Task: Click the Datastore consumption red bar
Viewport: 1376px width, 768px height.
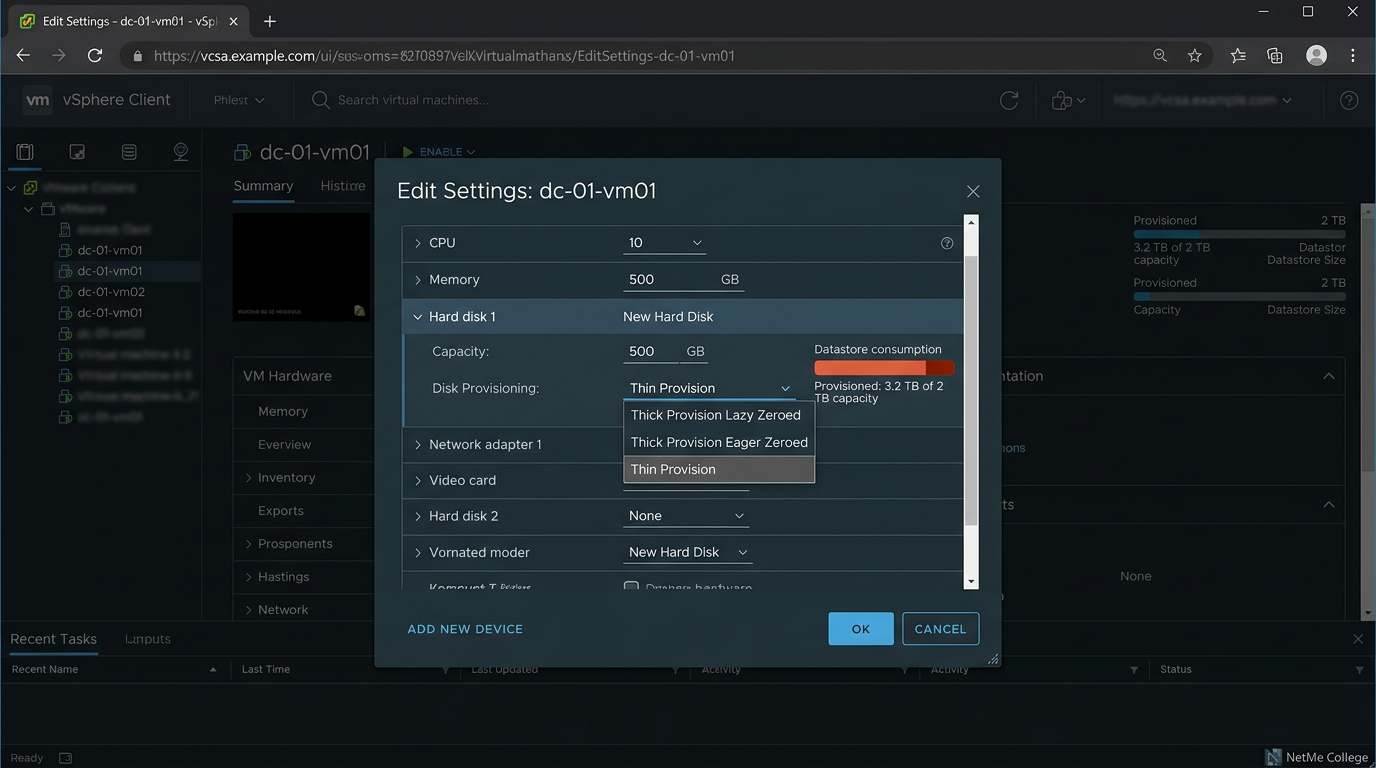Action: click(x=884, y=368)
